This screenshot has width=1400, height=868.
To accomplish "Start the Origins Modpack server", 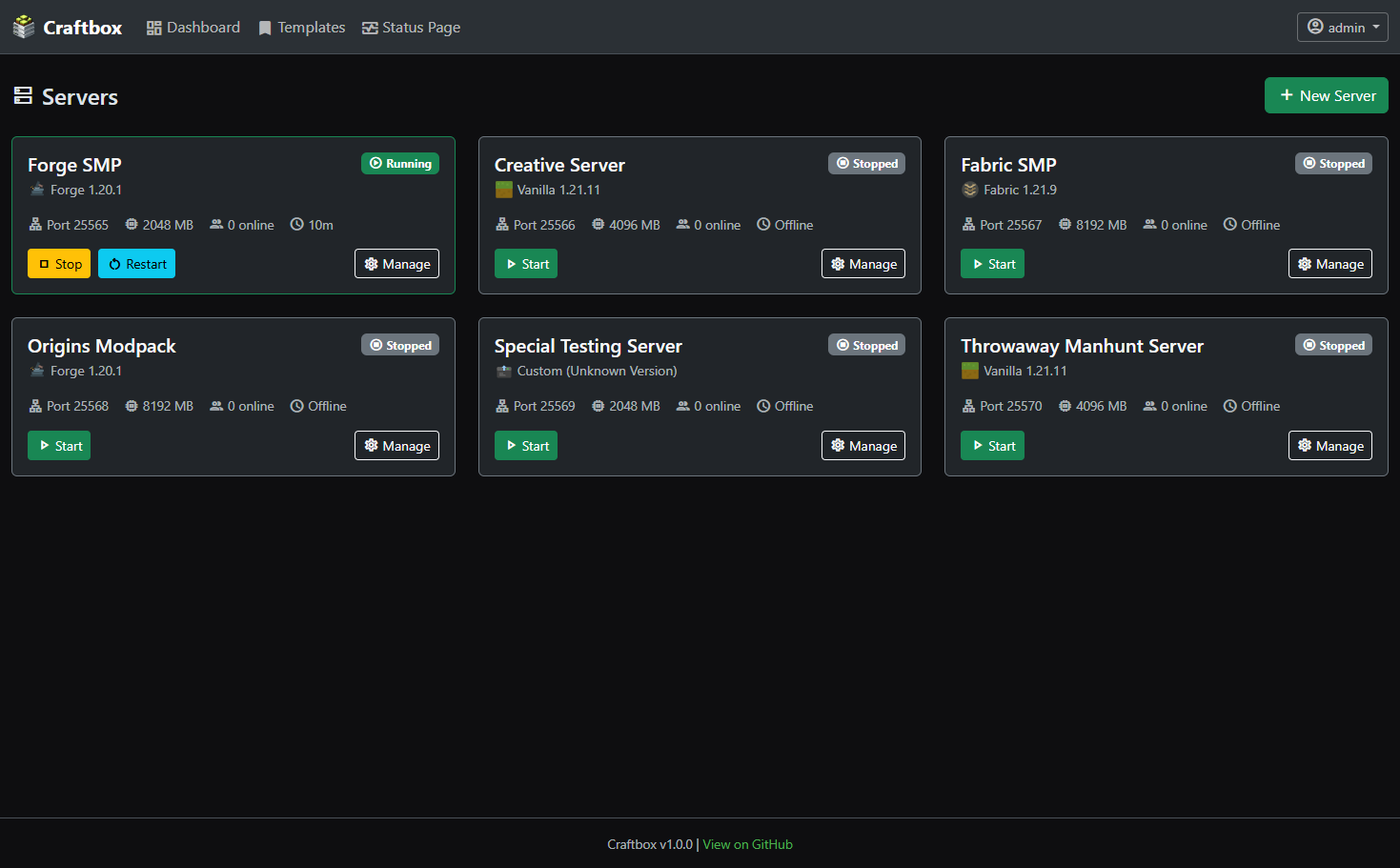I will pos(59,446).
